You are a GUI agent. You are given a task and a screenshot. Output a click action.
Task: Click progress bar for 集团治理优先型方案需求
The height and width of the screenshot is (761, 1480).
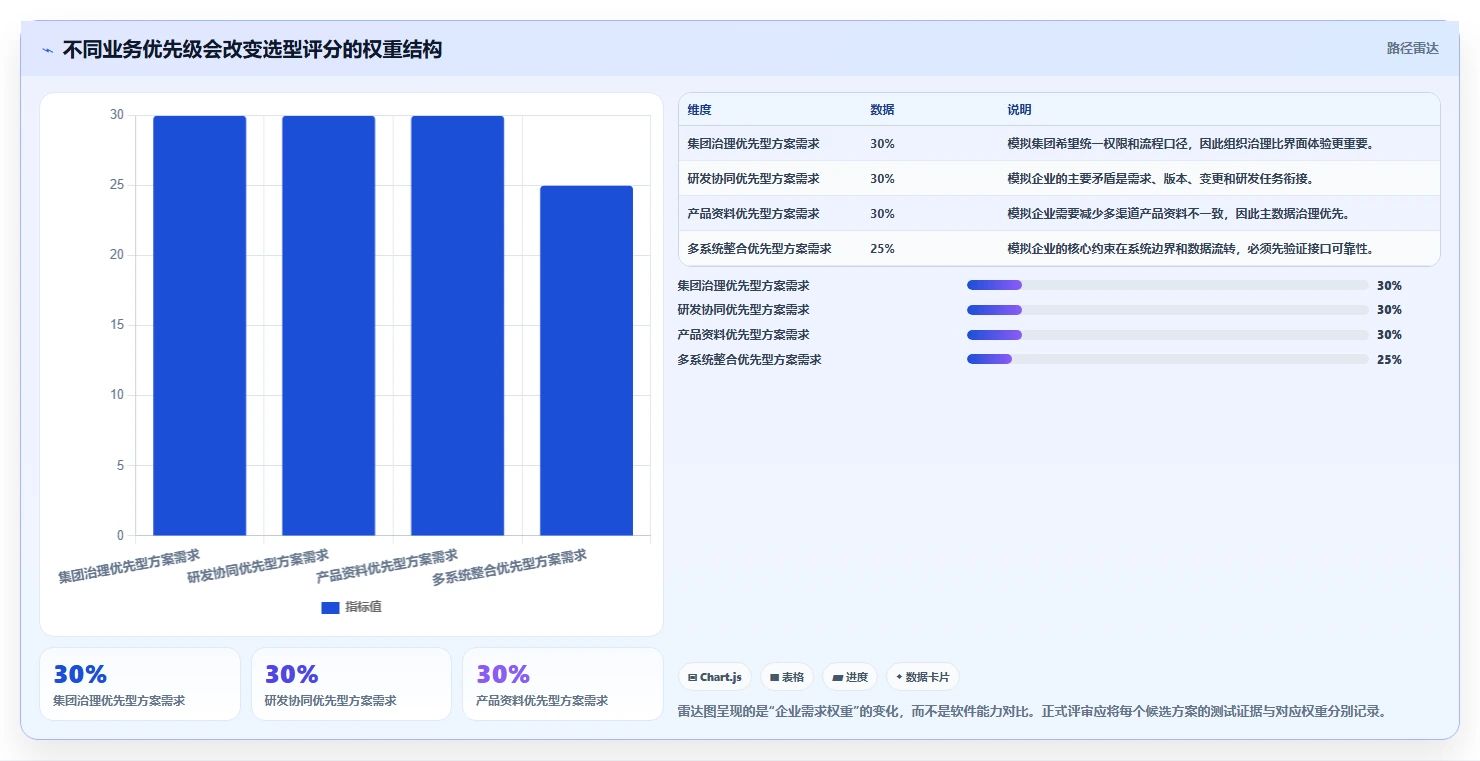pos(1167,285)
